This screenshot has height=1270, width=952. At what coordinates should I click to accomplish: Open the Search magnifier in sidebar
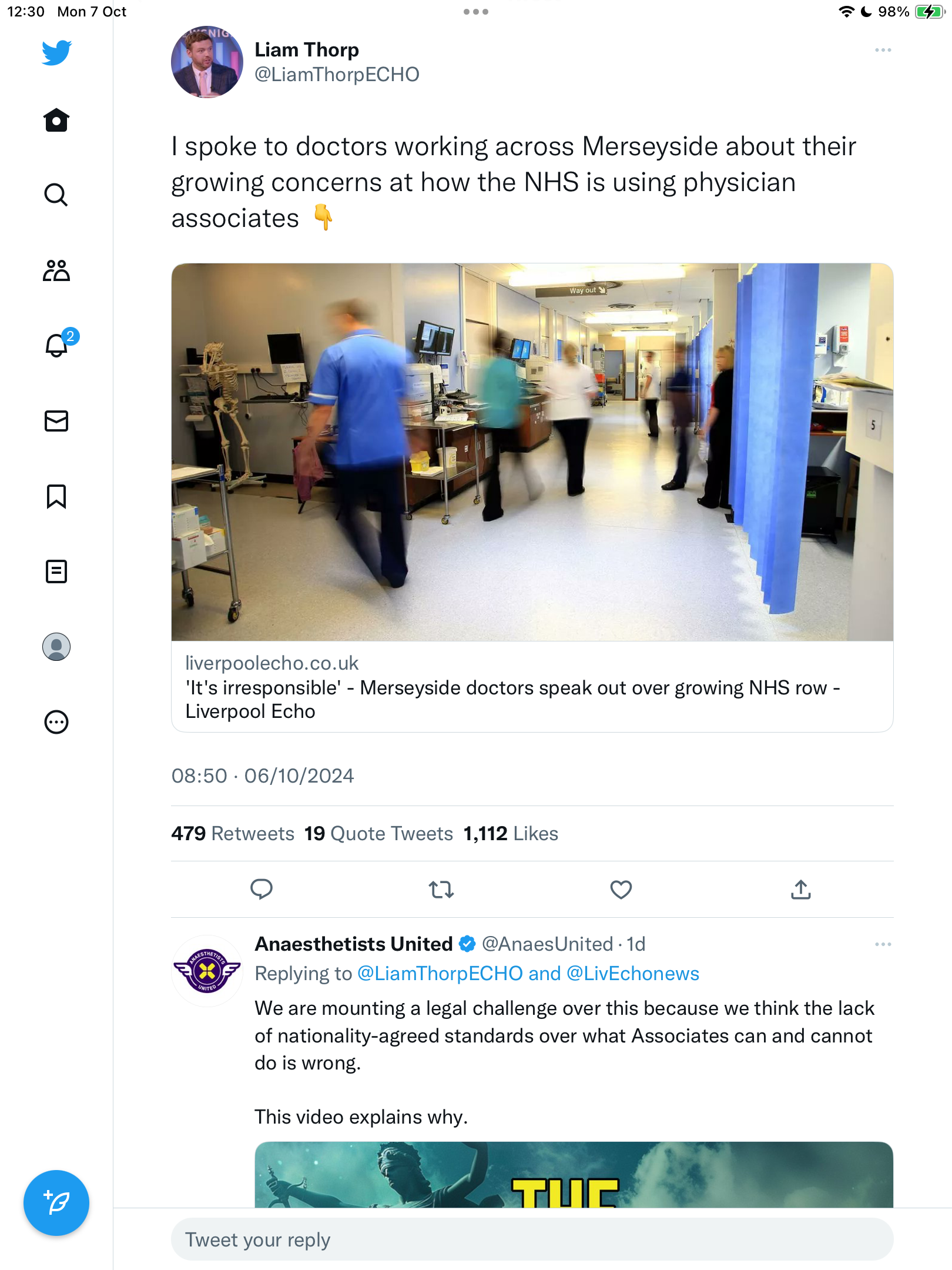pos(56,195)
